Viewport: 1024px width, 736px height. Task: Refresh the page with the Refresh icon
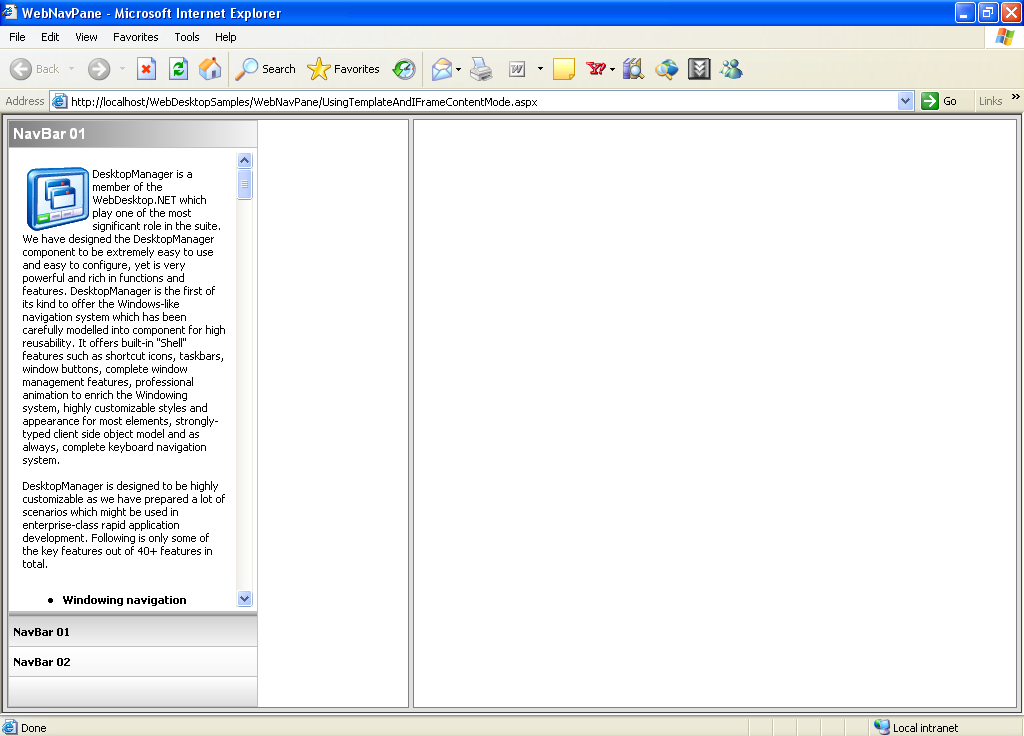coord(178,69)
